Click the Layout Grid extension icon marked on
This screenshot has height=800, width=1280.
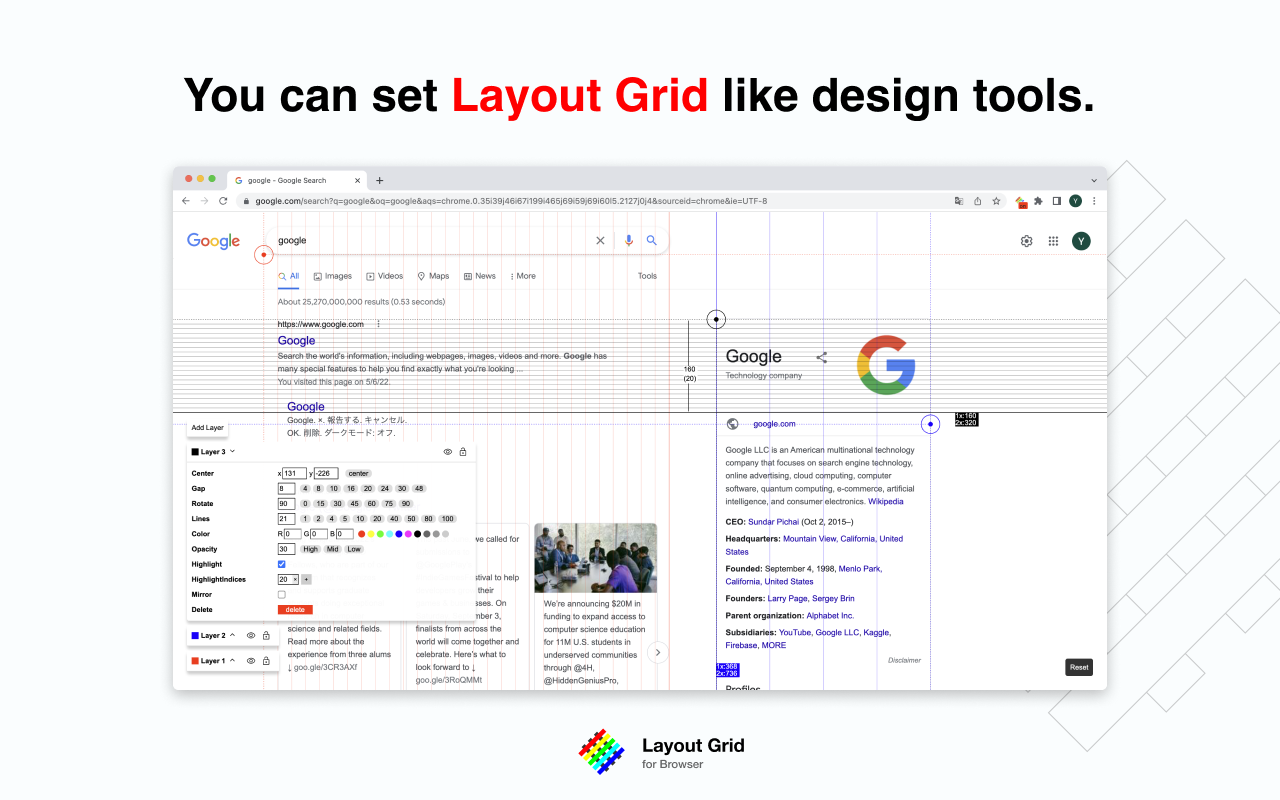[x=1021, y=201]
